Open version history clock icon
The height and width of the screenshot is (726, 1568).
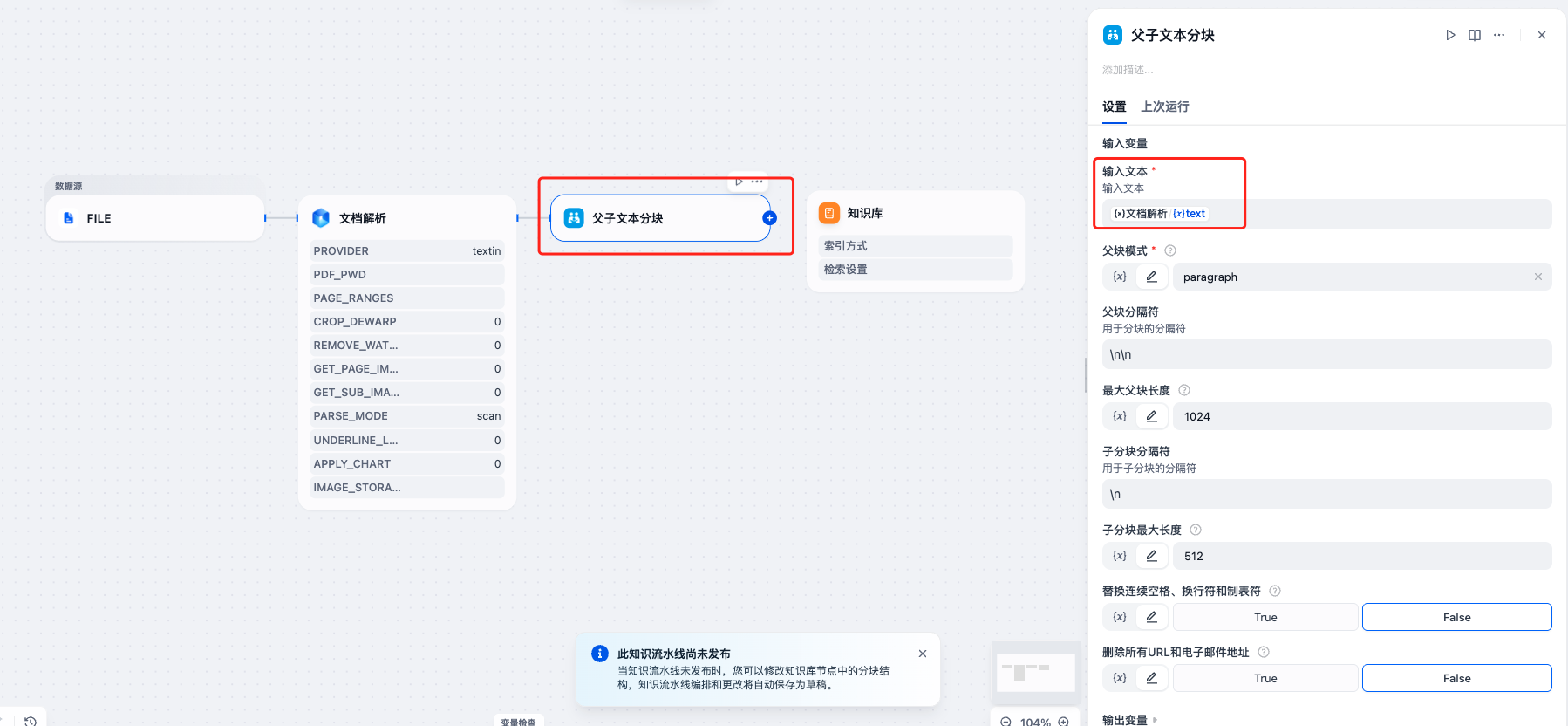tap(31, 721)
